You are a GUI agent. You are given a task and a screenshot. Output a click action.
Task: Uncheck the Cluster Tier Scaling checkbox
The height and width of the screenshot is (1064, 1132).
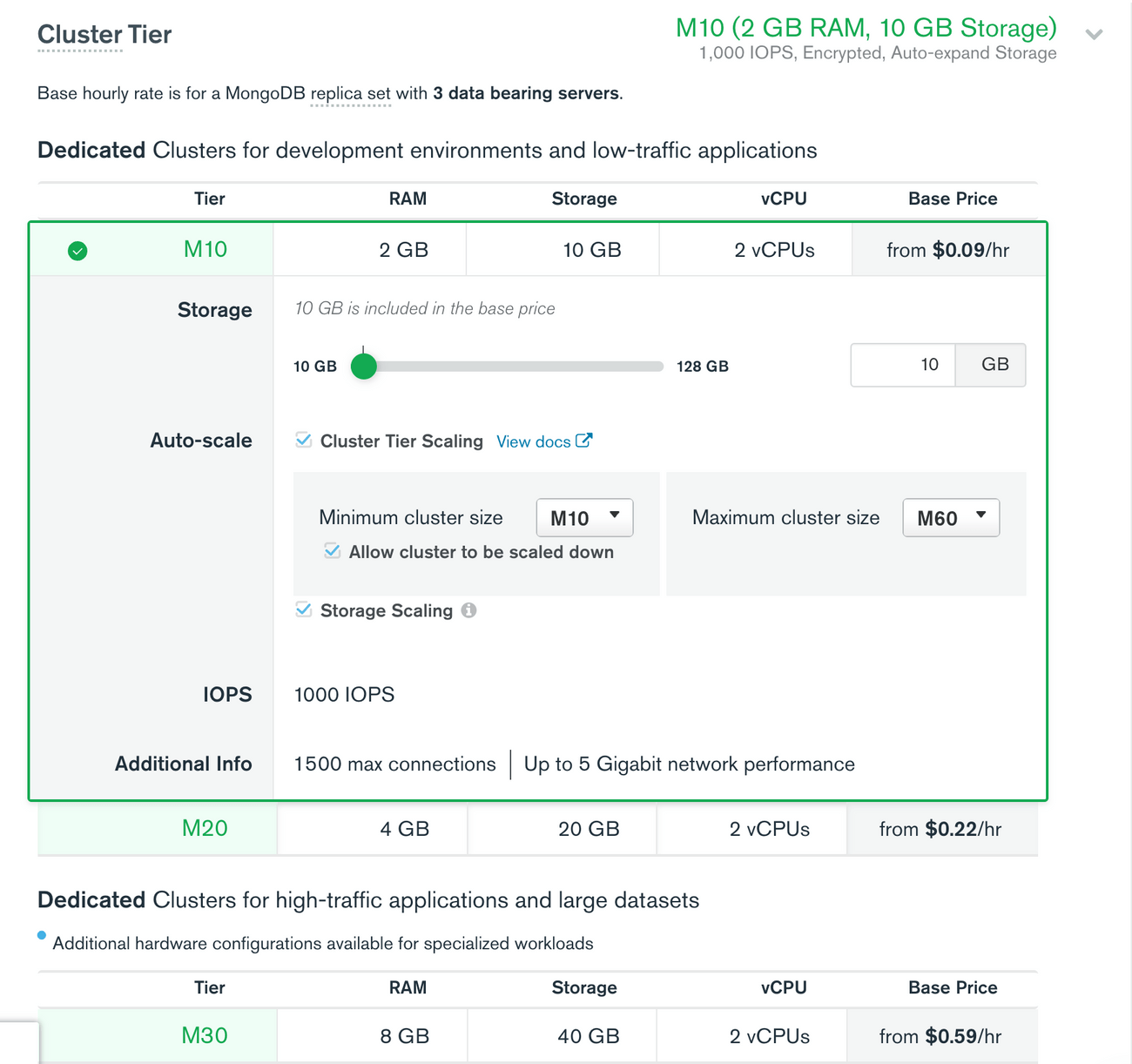303,440
